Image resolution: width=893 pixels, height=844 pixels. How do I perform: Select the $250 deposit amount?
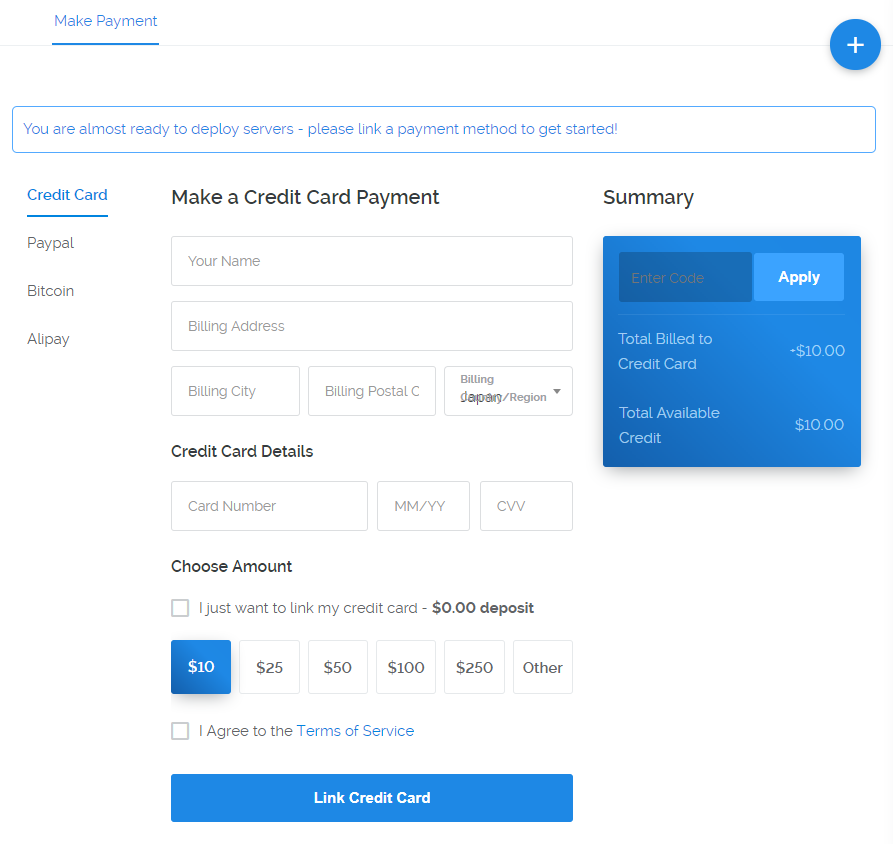click(x=474, y=667)
